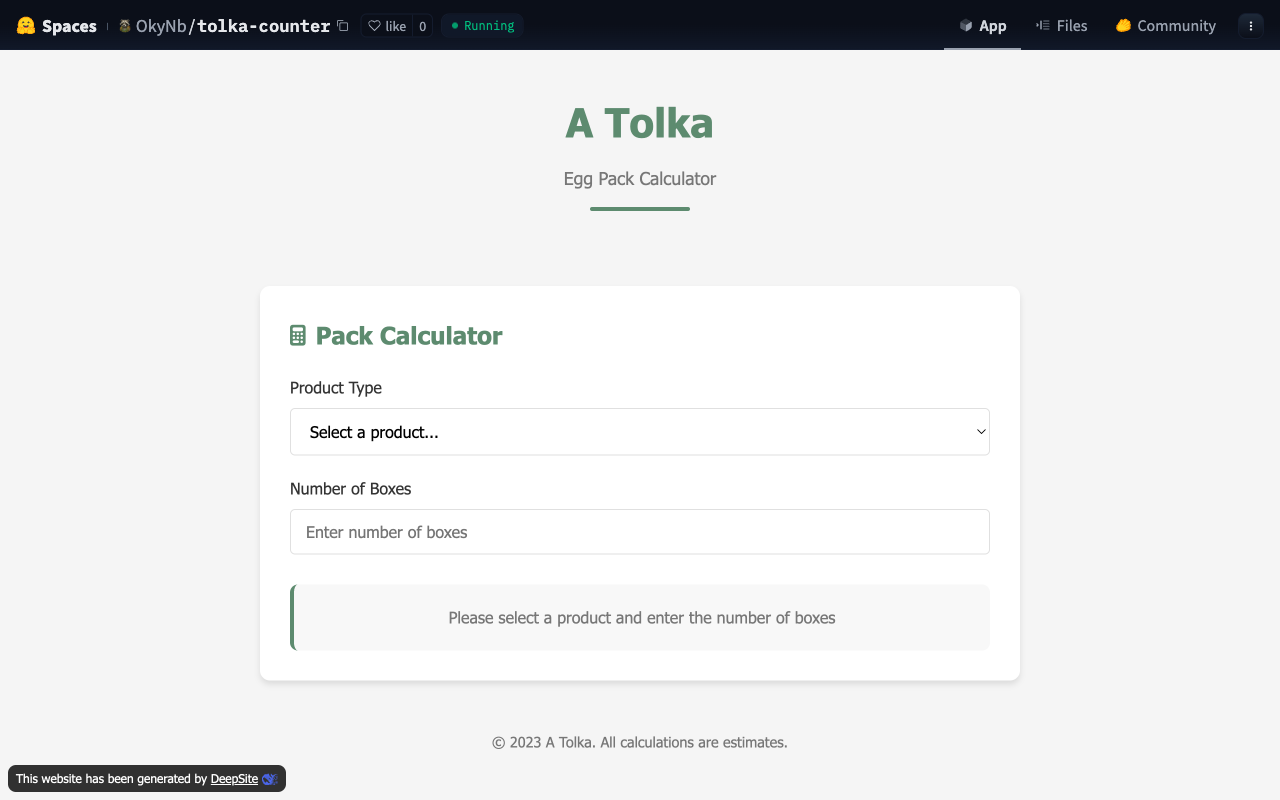
Task: Click the DeepSite badge logo icon
Action: [x=269, y=779]
